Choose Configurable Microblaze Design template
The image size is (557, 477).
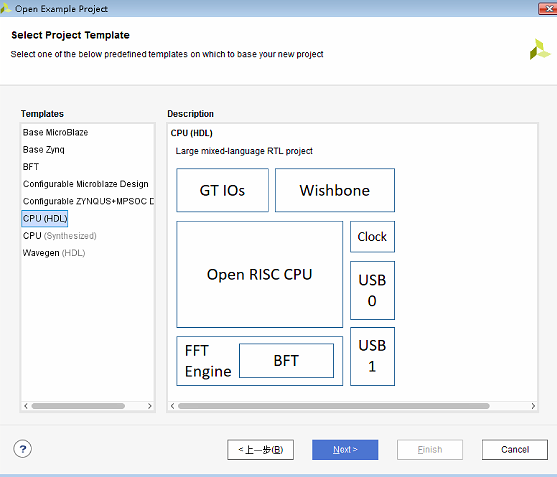pyautogui.click(x=86, y=184)
